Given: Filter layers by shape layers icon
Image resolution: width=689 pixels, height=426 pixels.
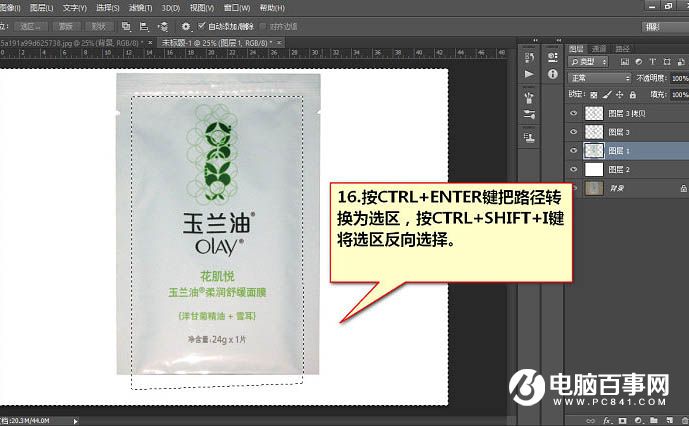Looking at the screenshot, I should coord(667,62).
